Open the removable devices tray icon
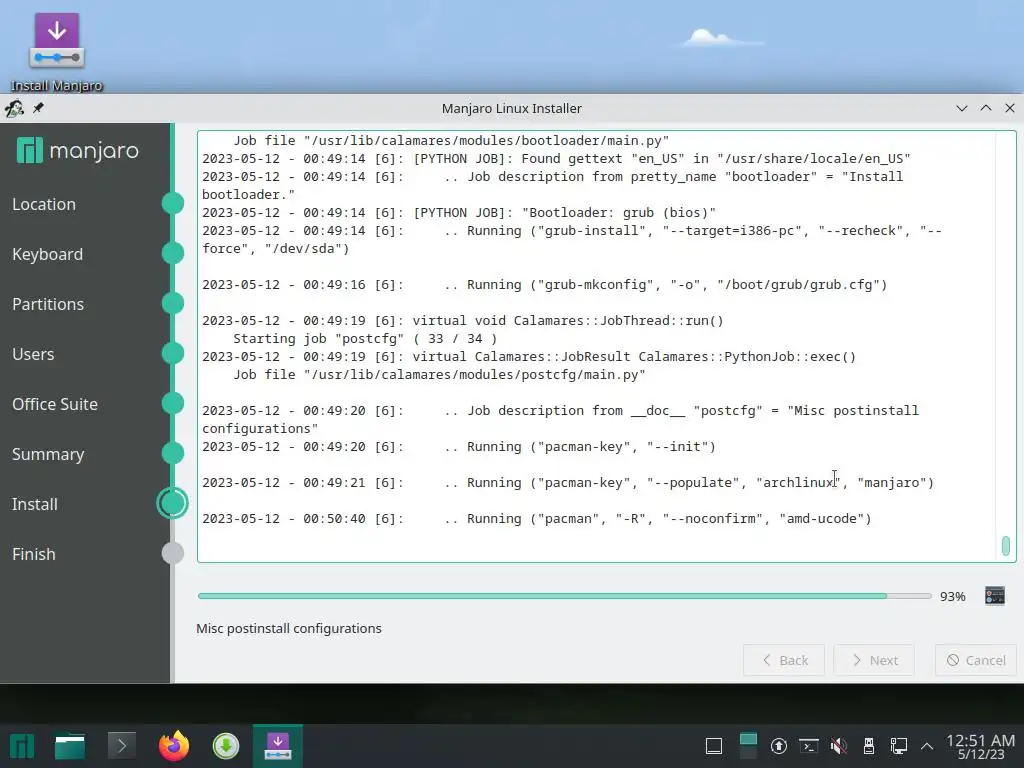The image size is (1024, 768). pyautogui.click(x=869, y=746)
